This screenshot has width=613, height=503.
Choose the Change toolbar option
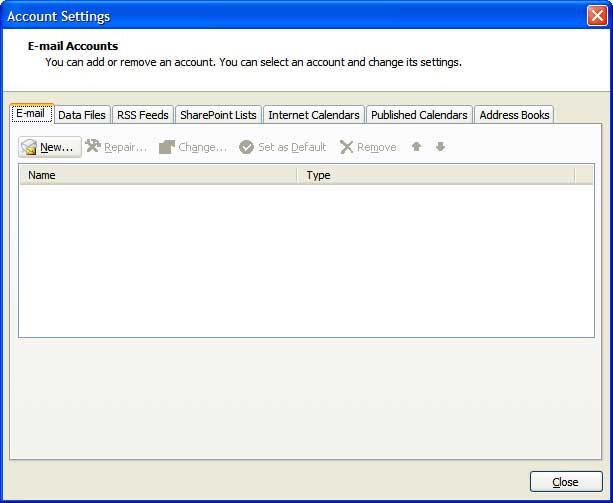click(193, 147)
